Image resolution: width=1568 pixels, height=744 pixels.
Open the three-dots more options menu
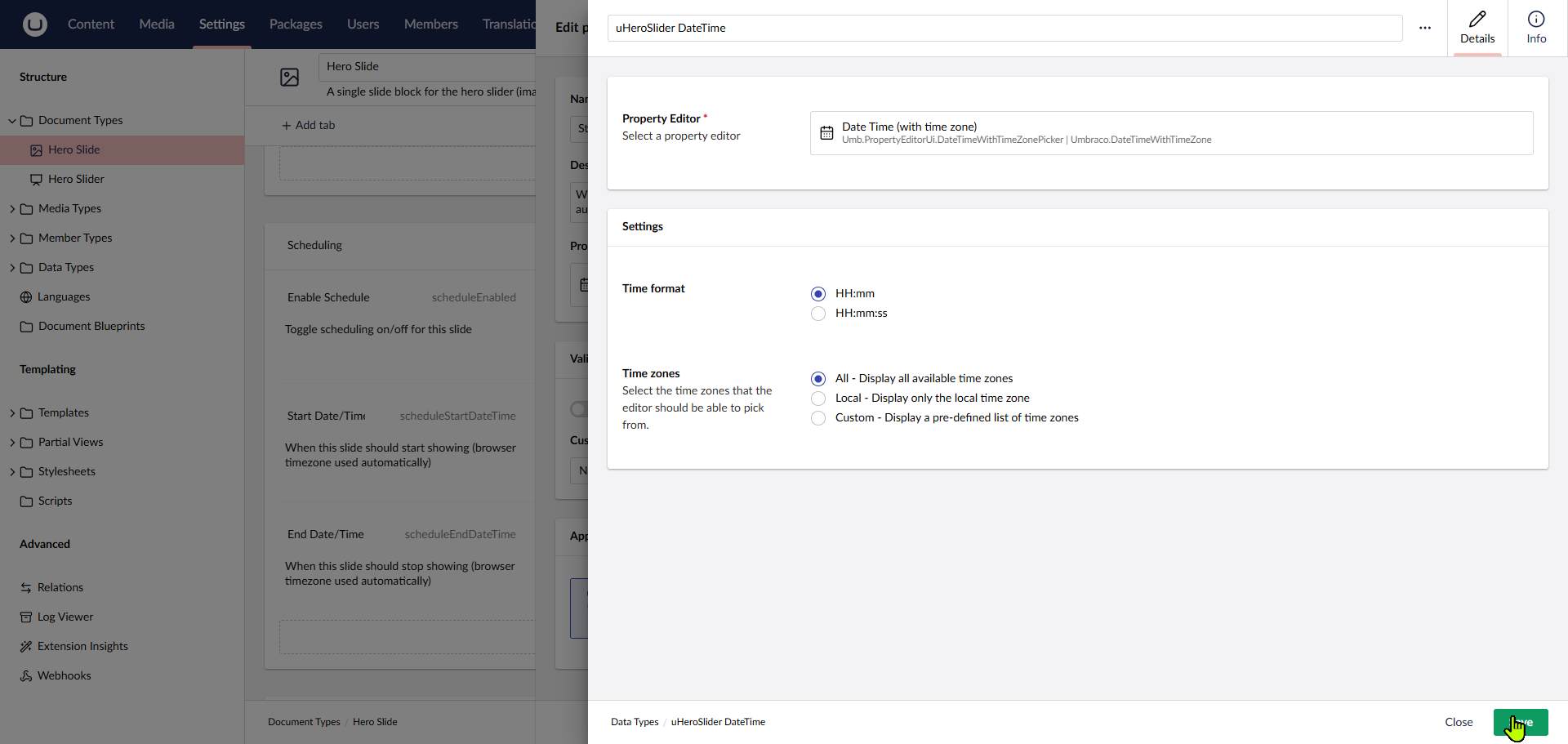[1424, 28]
